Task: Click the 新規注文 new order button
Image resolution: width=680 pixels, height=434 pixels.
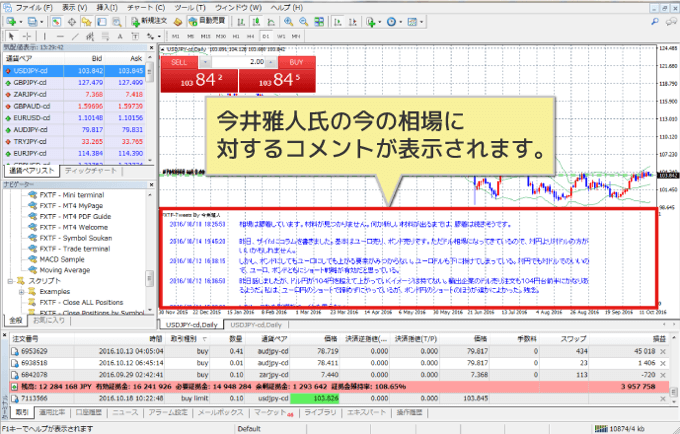Action: (150, 21)
